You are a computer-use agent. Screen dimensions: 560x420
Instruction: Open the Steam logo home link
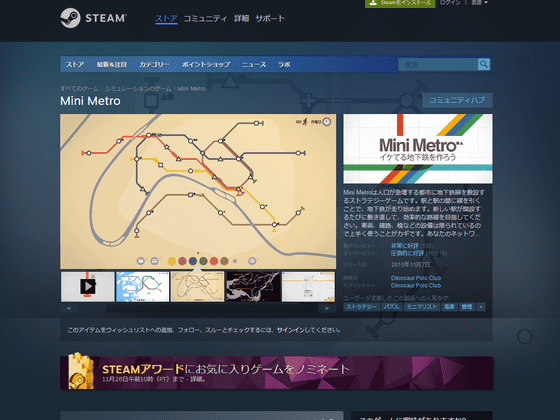click(x=94, y=18)
